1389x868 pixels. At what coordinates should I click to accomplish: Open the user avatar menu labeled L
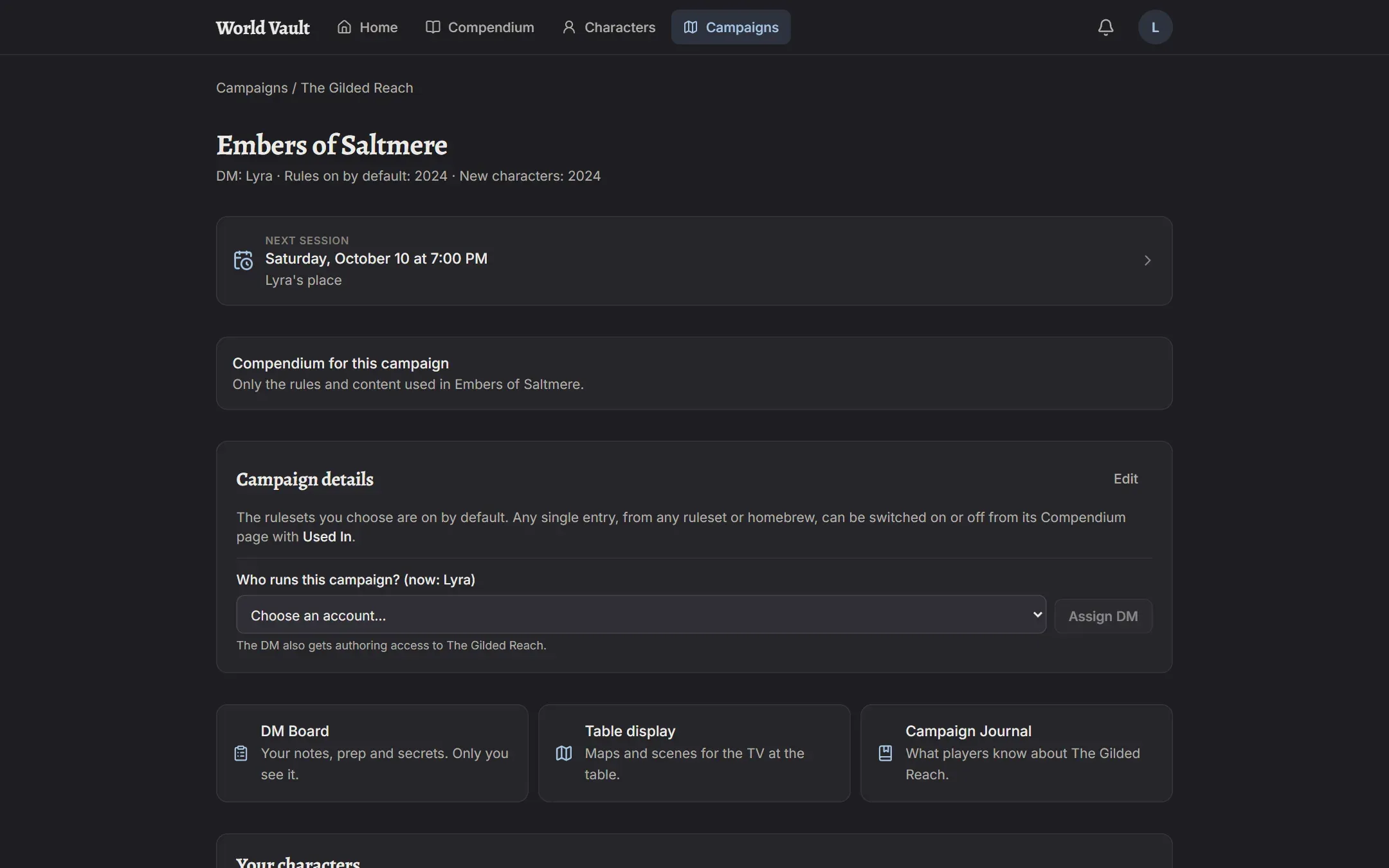[1155, 27]
